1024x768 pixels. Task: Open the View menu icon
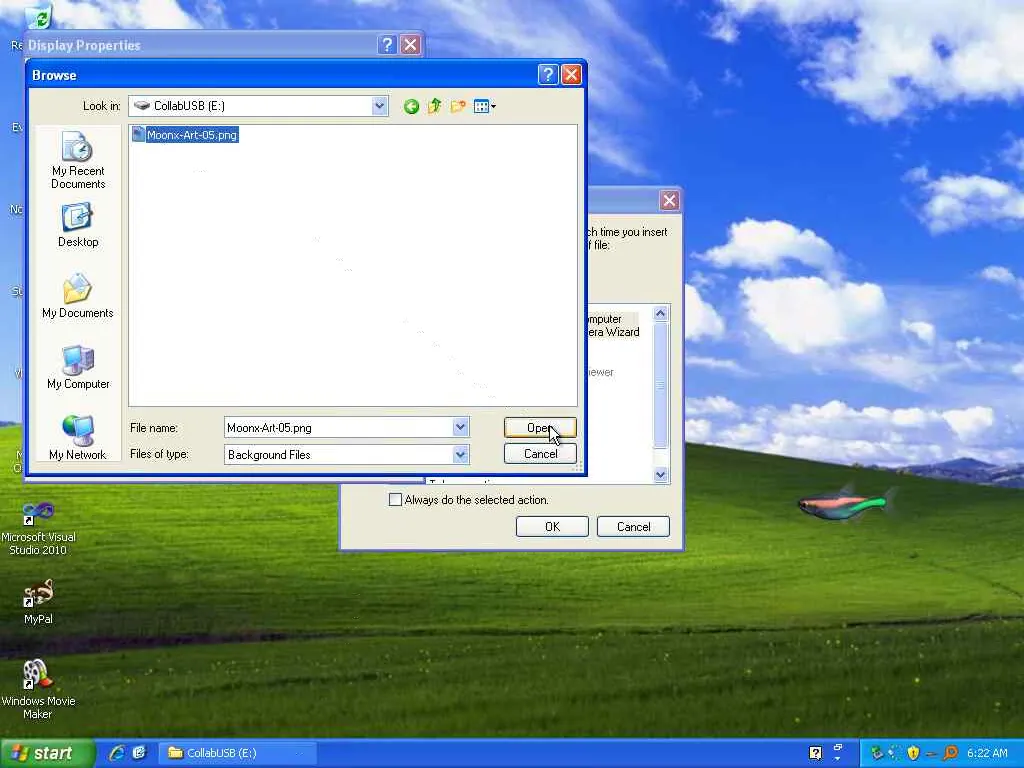pyautogui.click(x=484, y=106)
